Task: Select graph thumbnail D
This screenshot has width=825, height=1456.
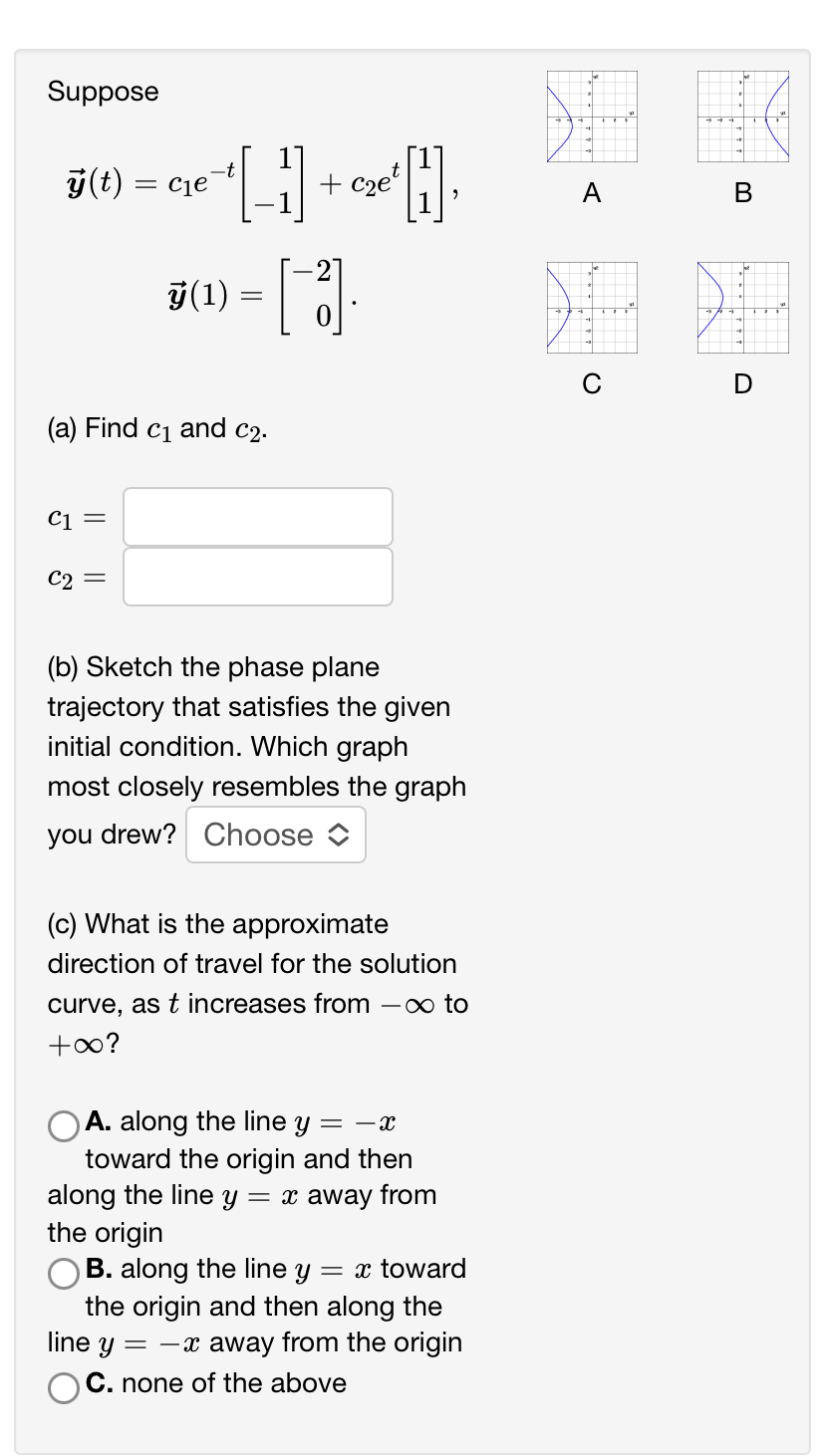Action: click(742, 308)
